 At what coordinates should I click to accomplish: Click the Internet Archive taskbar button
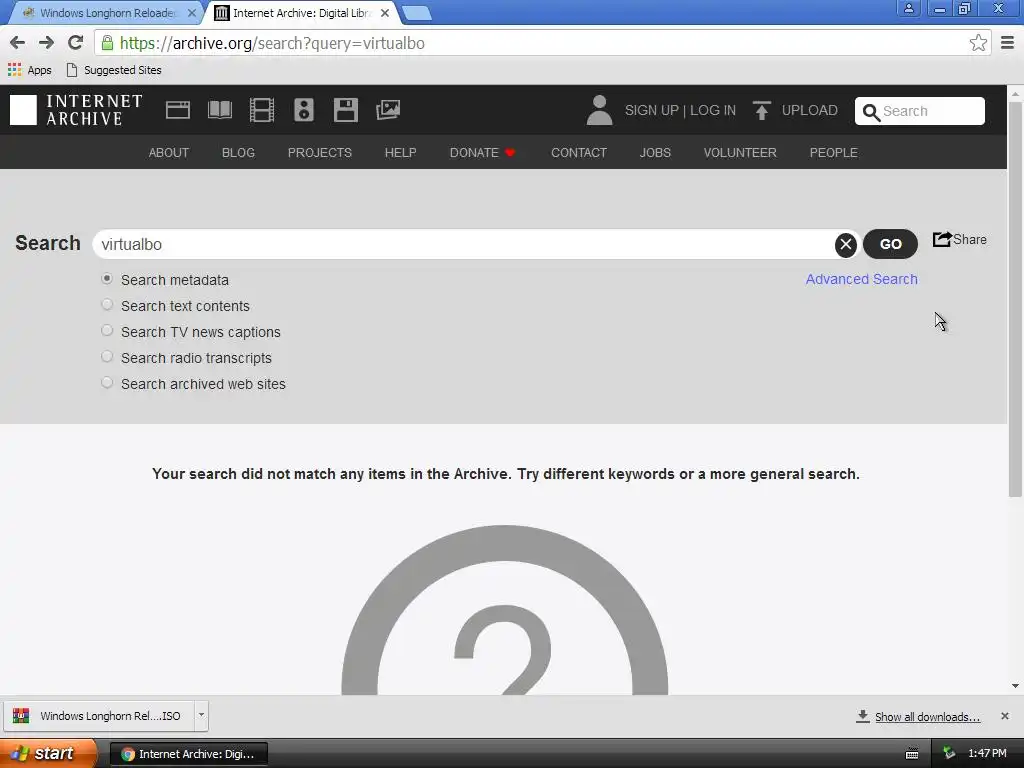tap(189, 754)
